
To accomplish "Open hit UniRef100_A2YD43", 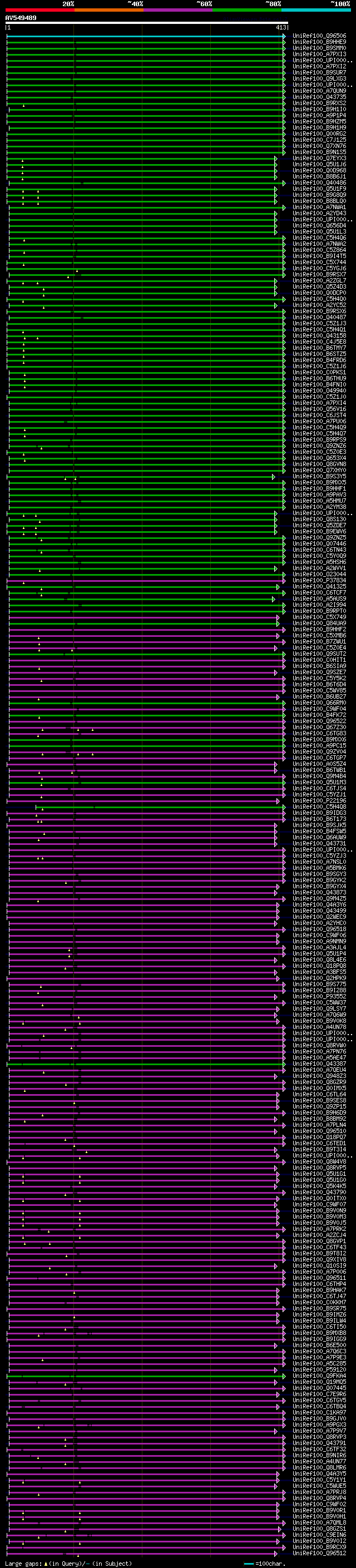I will point(319,214).
